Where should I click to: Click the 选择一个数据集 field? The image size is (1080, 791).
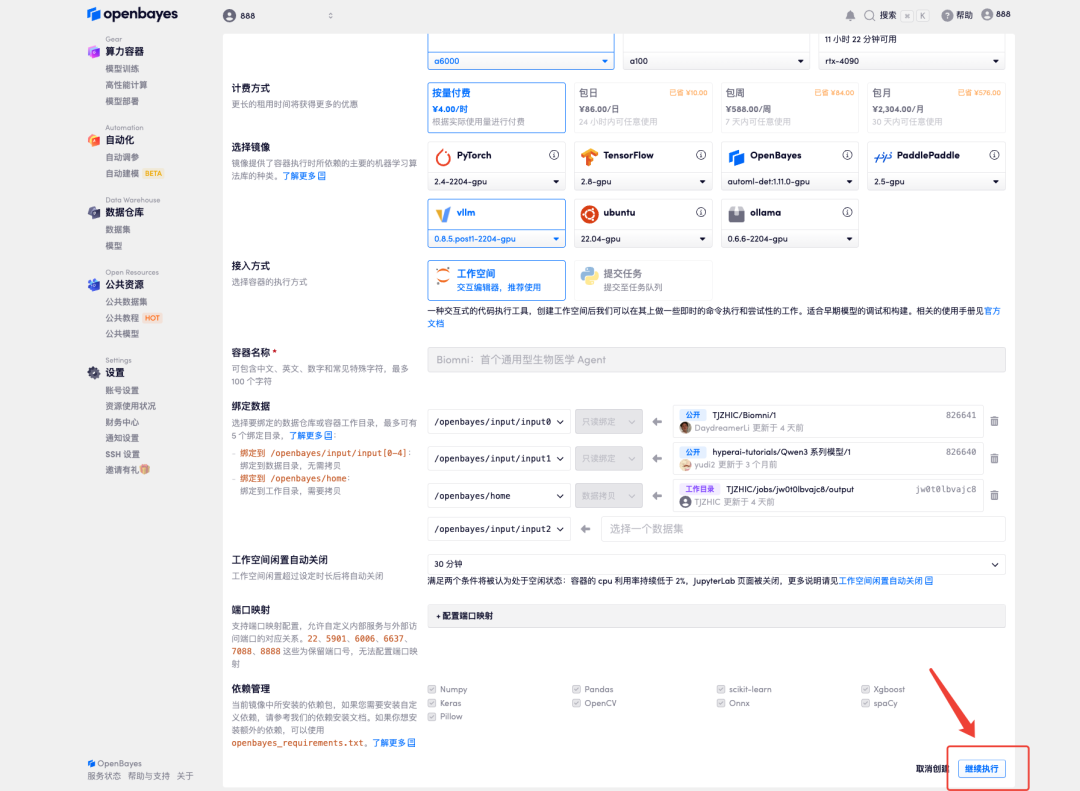[x=803, y=529]
